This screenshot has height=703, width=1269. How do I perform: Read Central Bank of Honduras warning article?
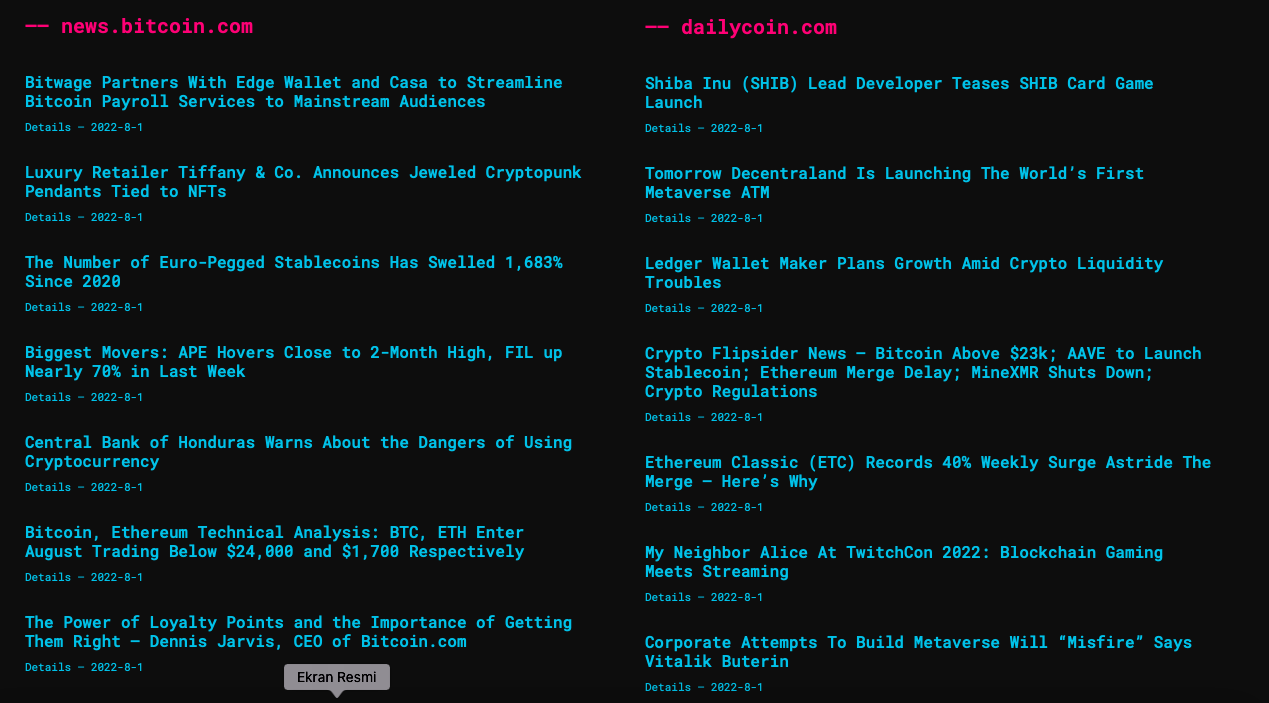point(299,452)
